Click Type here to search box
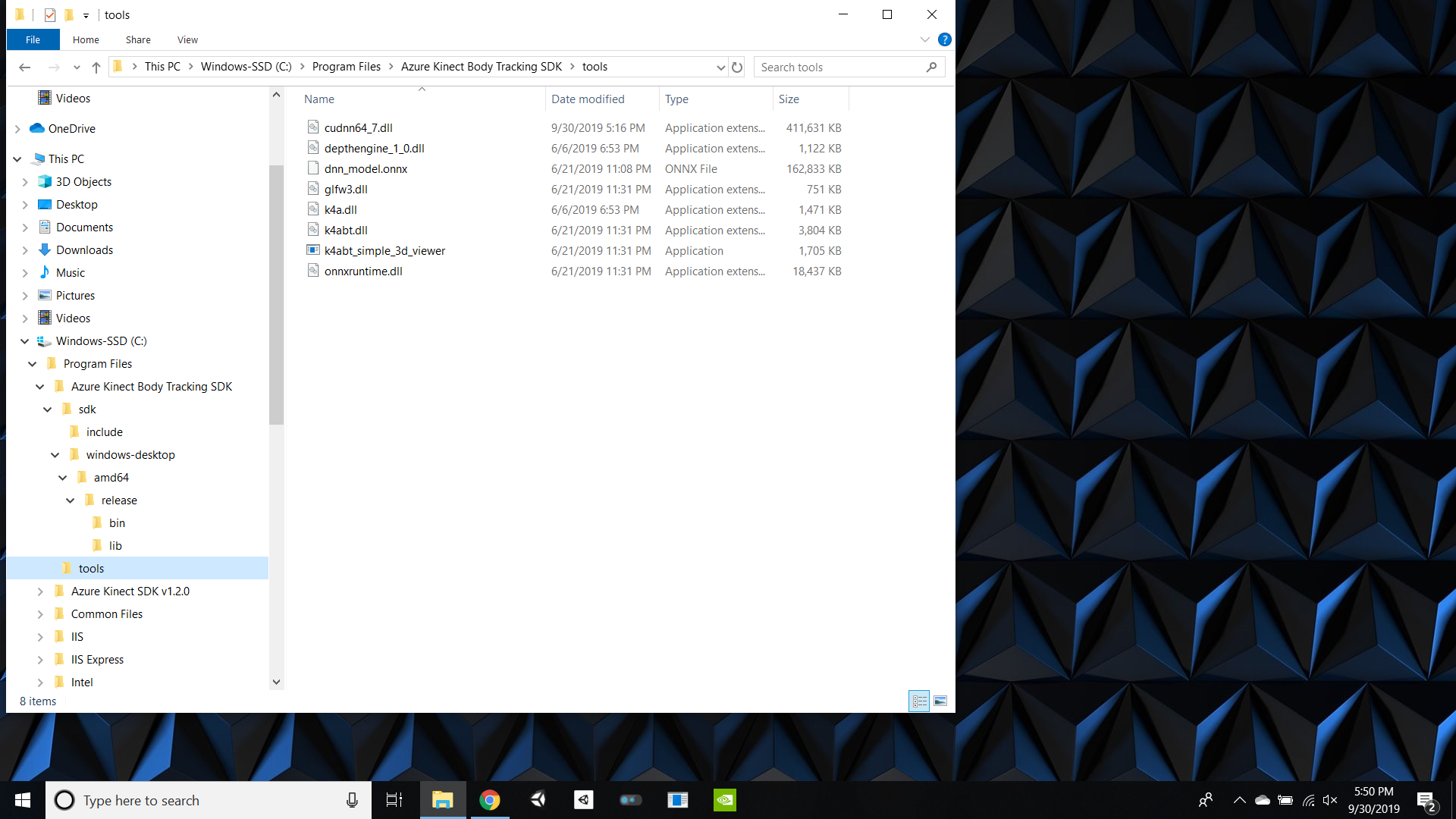1456x819 pixels. click(x=209, y=800)
